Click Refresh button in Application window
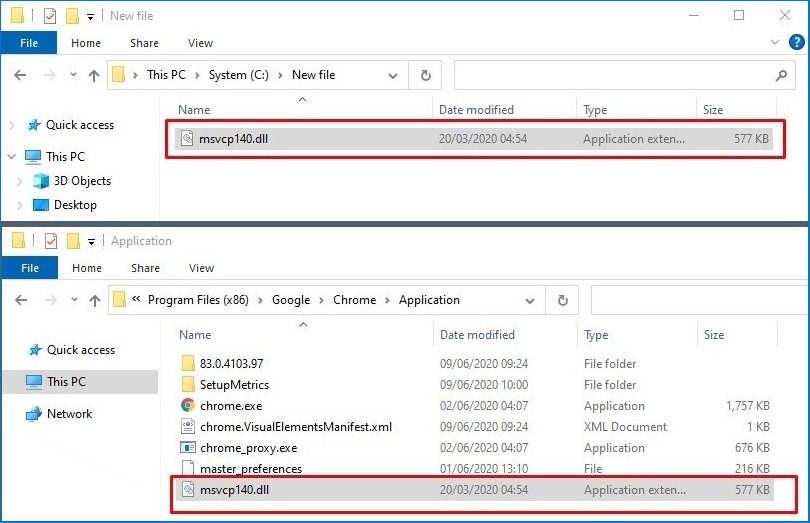 [563, 300]
